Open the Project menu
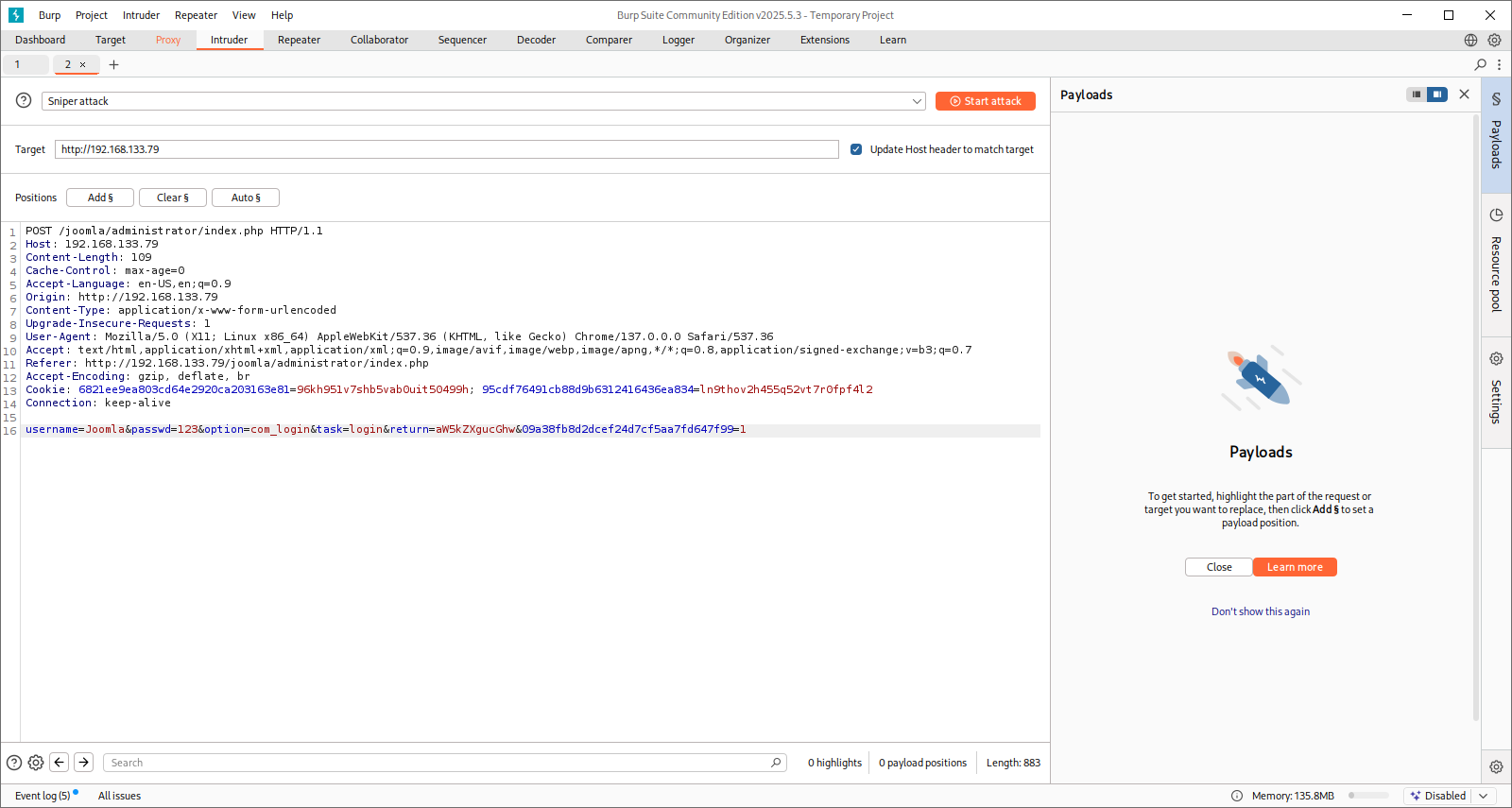 click(x=92, y=15)
